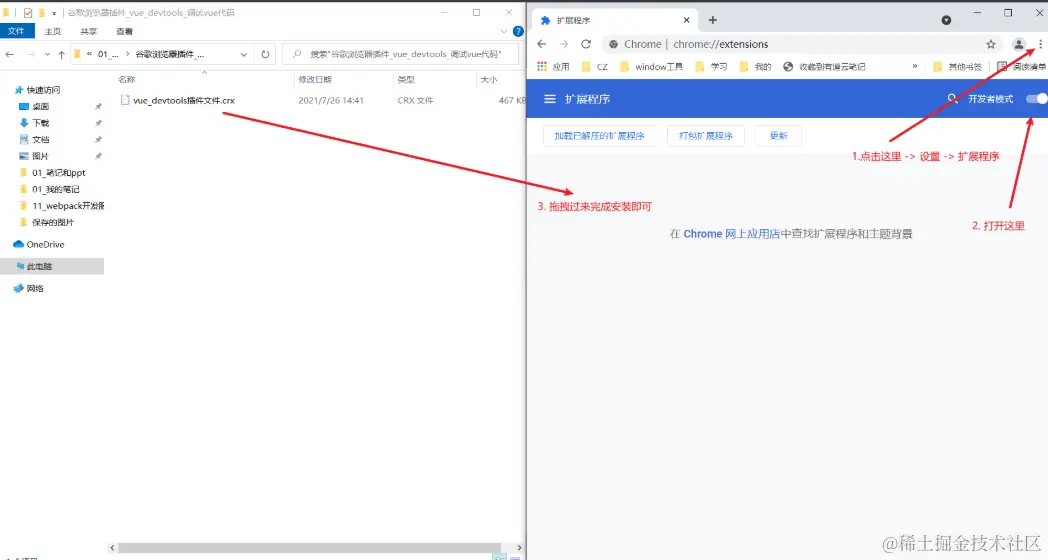Switch to 主页 ribbon tab

pyautogui.click(x=52, y=31)
